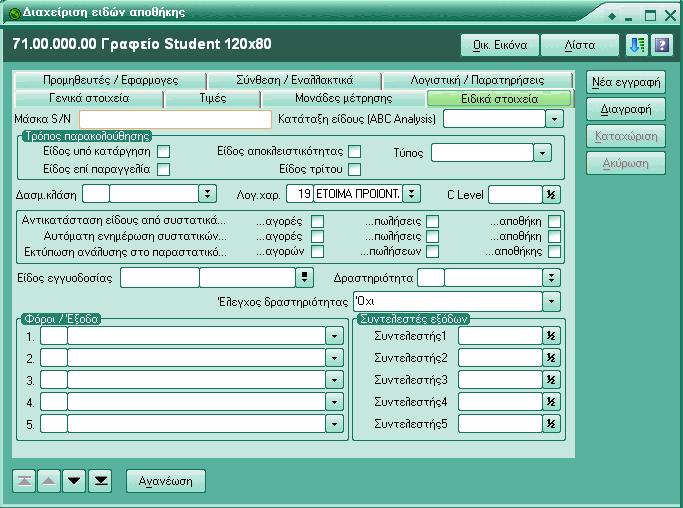Open lookup button for Είδος εγγυοδοσίας
The width and height of the screenshot is (683, 508).
[x=304, y=278]
